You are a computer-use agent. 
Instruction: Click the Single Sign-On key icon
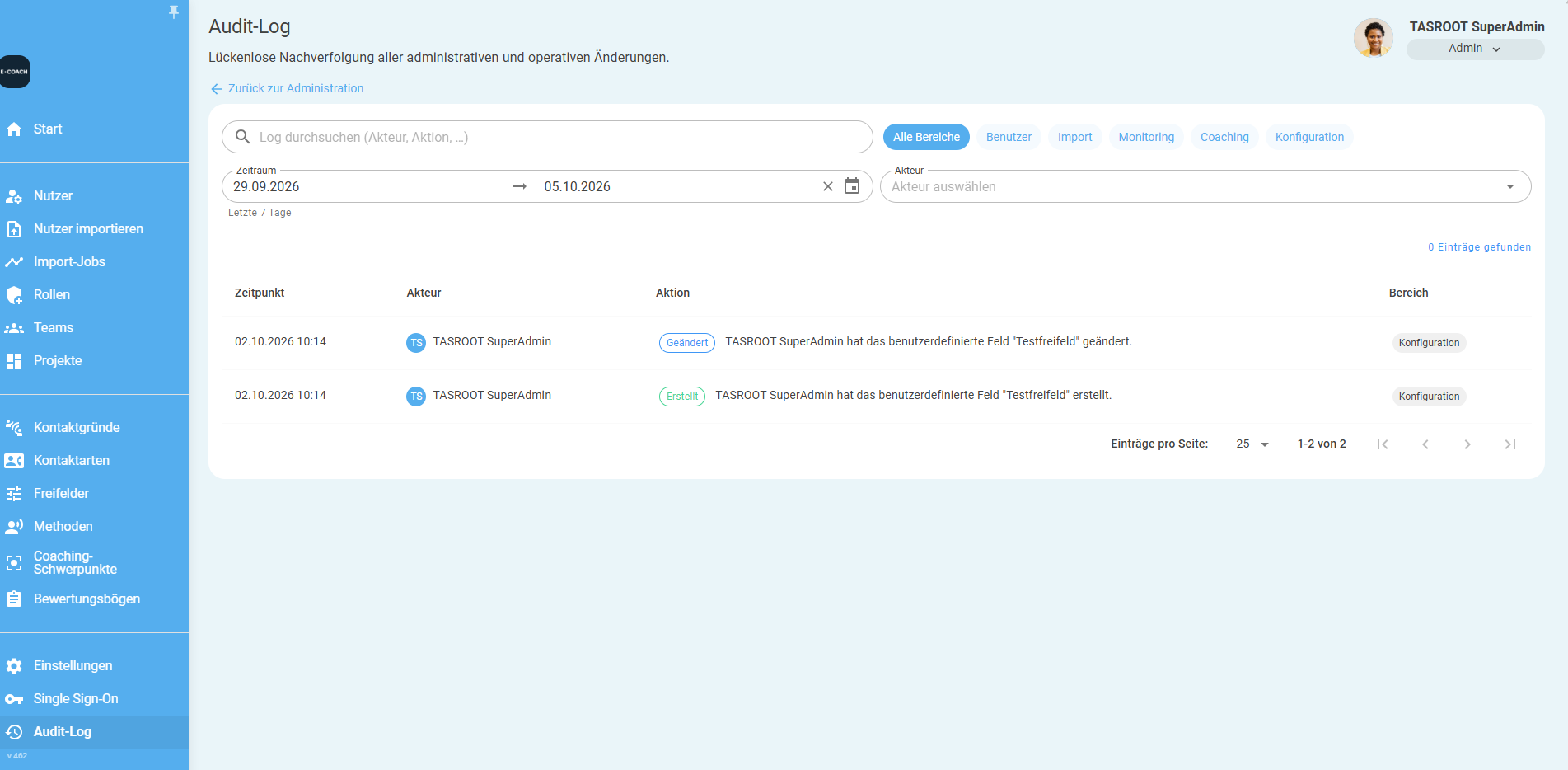coord(14,699)
